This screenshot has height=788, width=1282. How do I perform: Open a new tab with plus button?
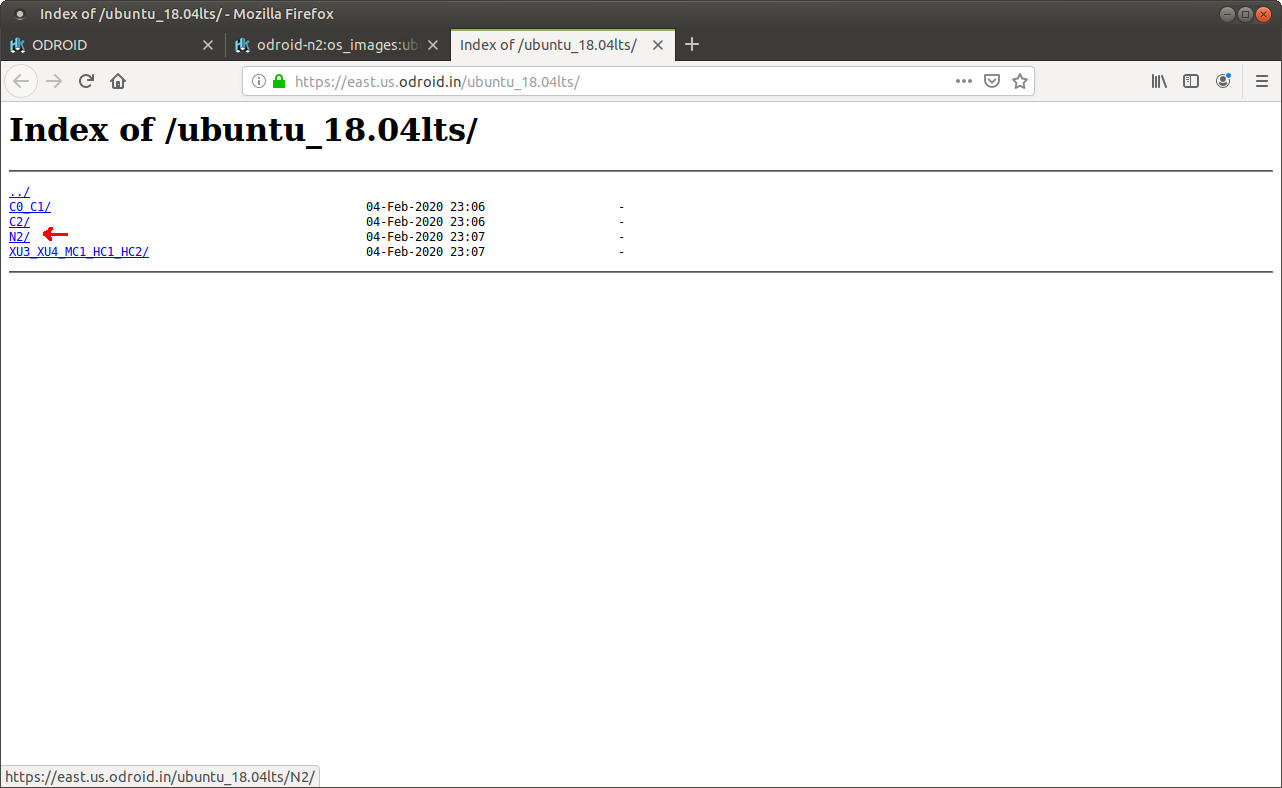click(x=692, y=45)
